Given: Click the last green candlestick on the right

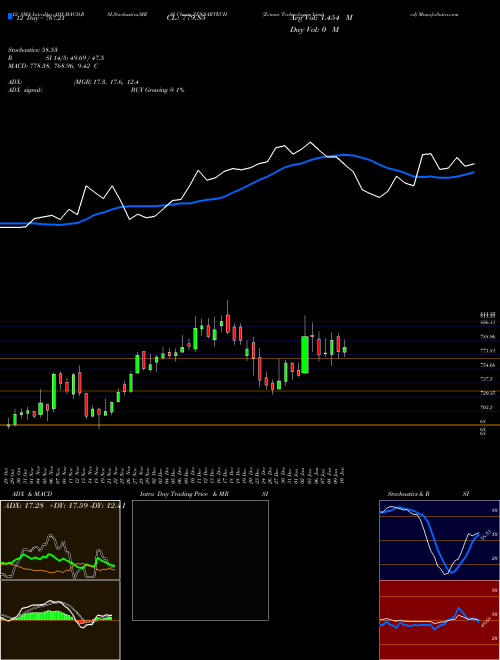Looking at the screenshot, I should (345, 349).
